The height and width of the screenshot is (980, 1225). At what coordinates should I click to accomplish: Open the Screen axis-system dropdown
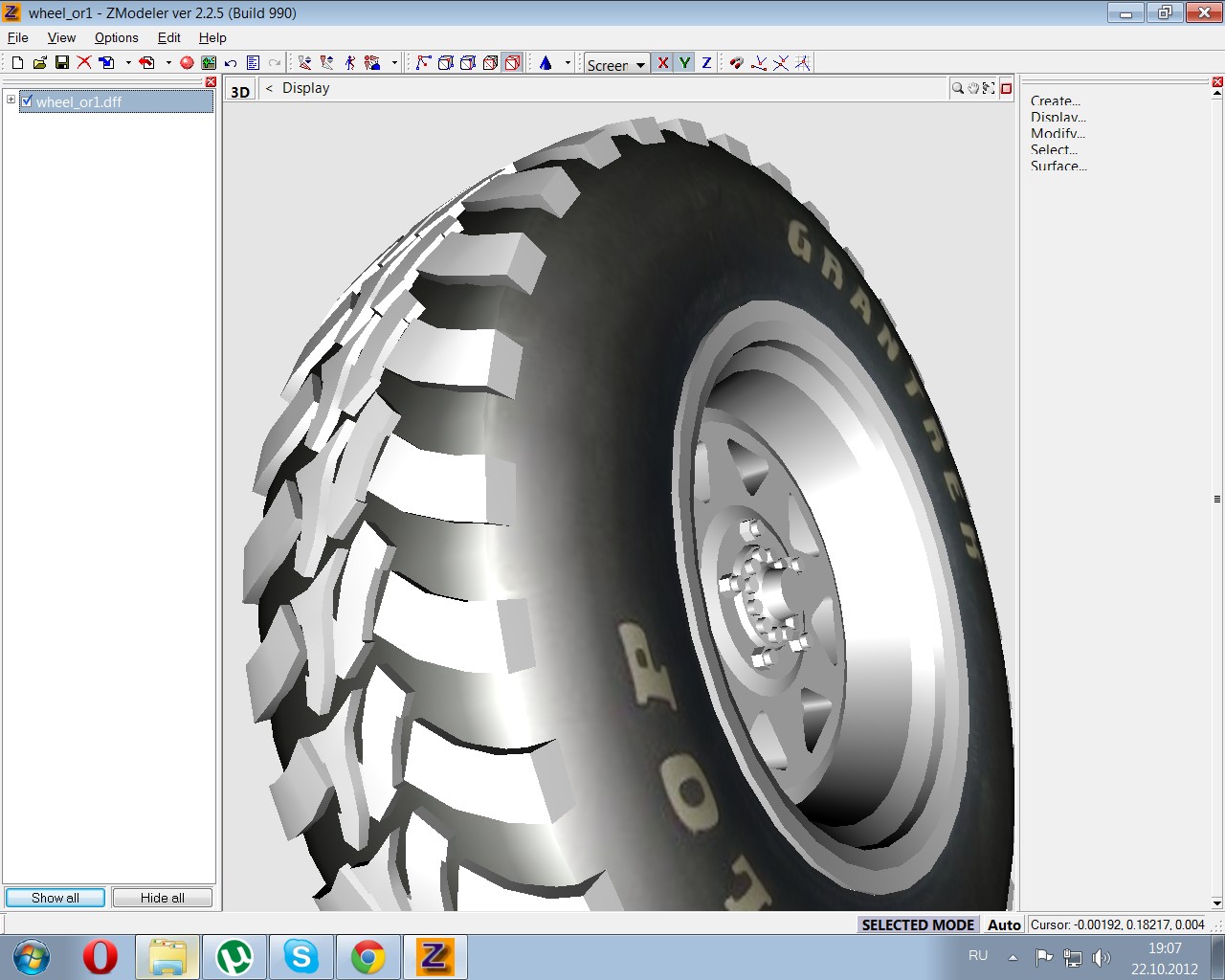click(x=640, y=65)
